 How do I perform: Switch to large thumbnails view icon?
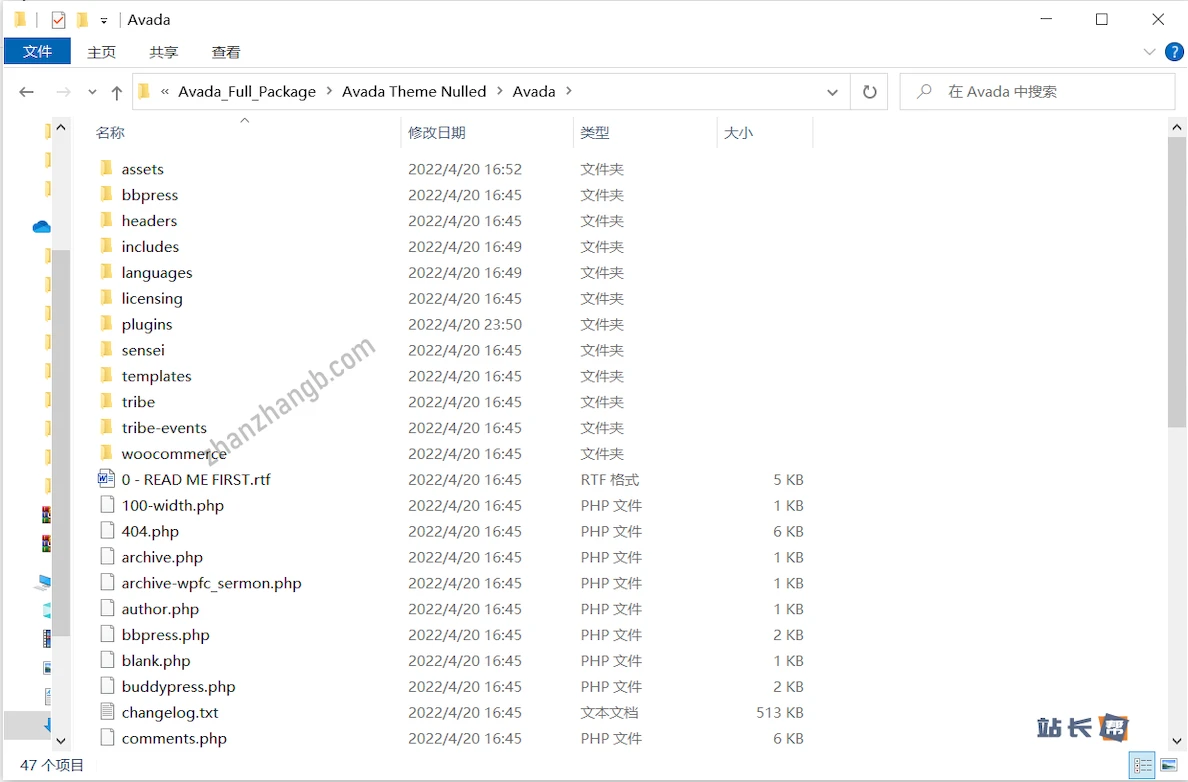tap(1168, 766)
